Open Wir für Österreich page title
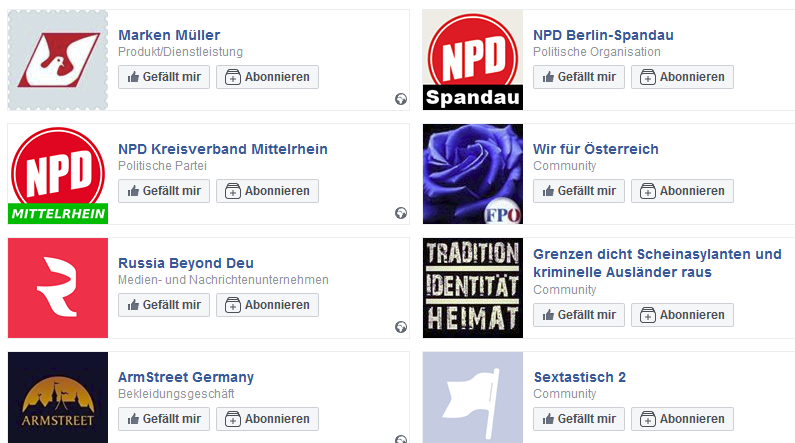 [x=595, y=149]
